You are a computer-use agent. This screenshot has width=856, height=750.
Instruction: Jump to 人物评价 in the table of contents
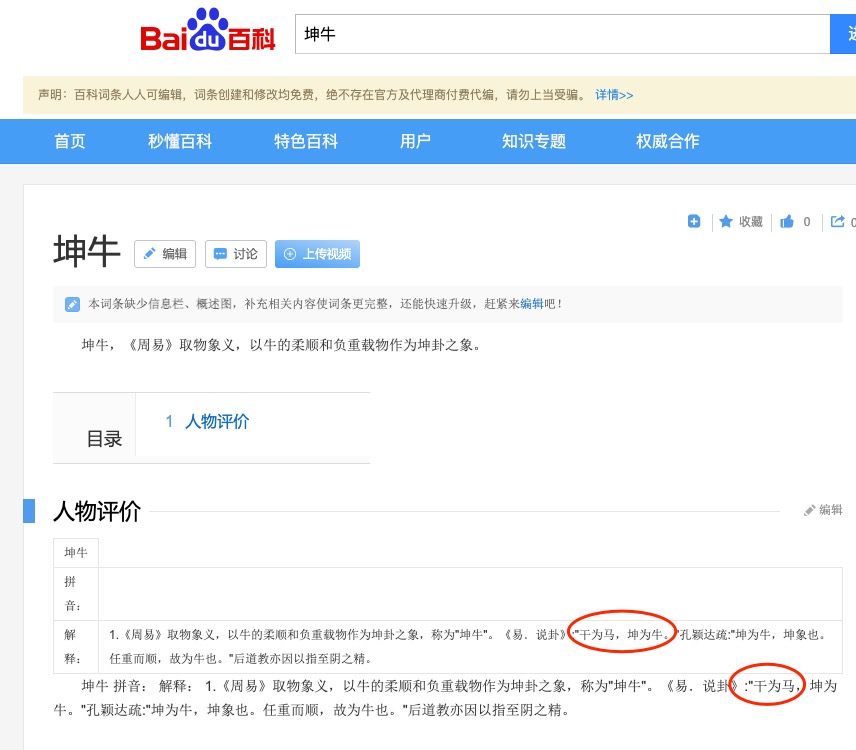pyautogui.click(x=216, y=422)
